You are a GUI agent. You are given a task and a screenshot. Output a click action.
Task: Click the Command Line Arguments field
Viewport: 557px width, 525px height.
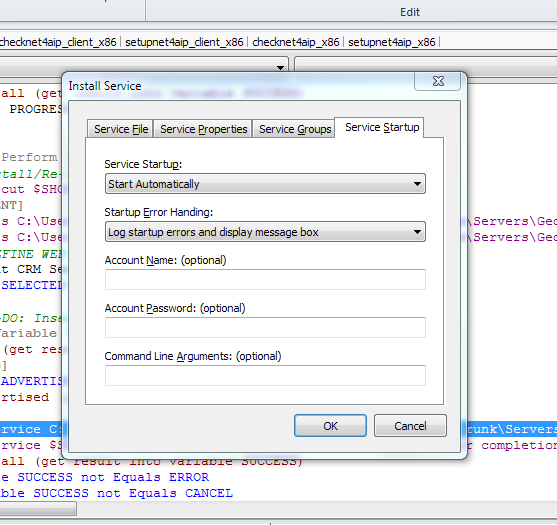(265, 375)
